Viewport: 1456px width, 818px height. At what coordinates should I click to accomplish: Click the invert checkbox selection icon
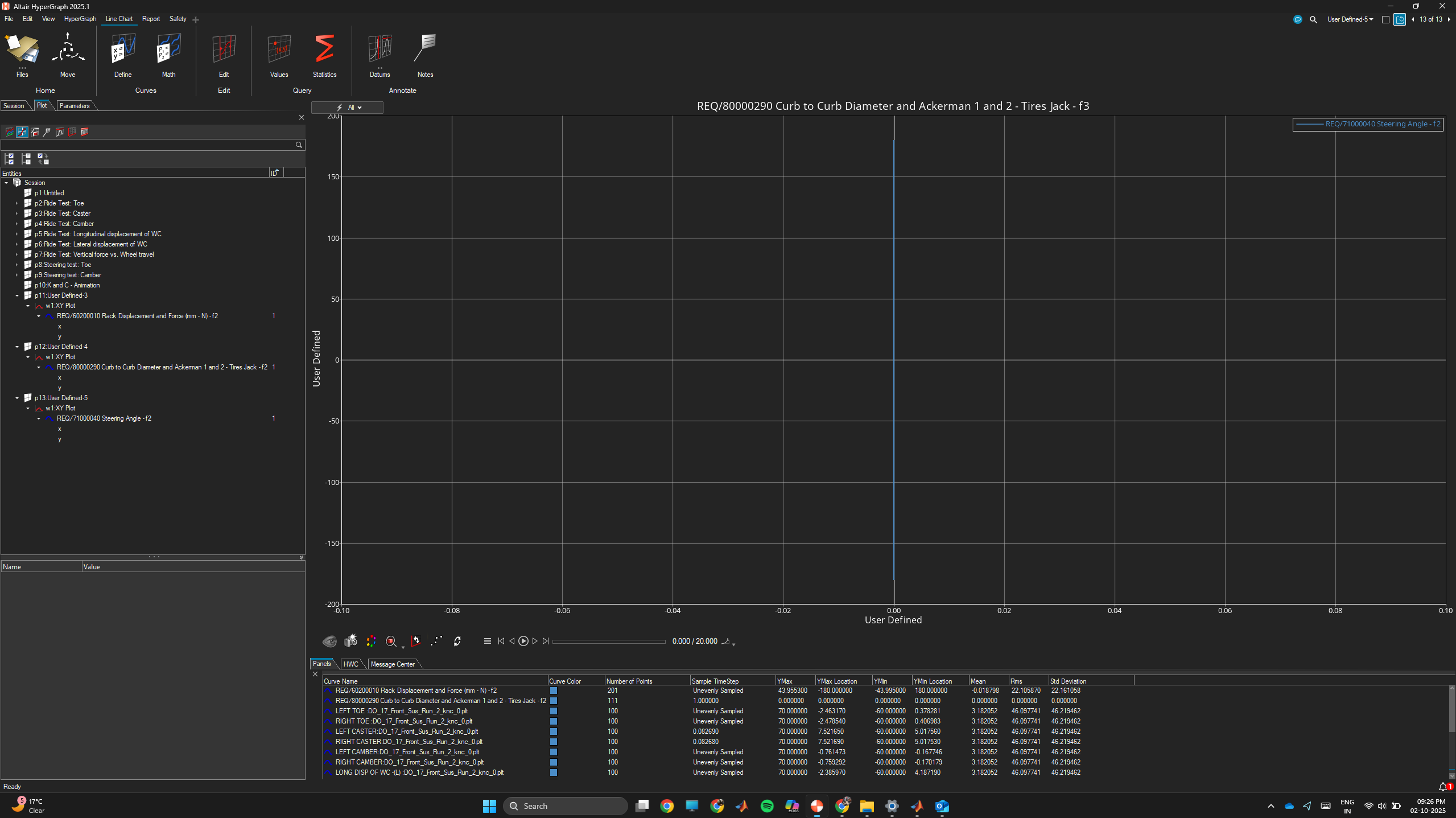43,159
